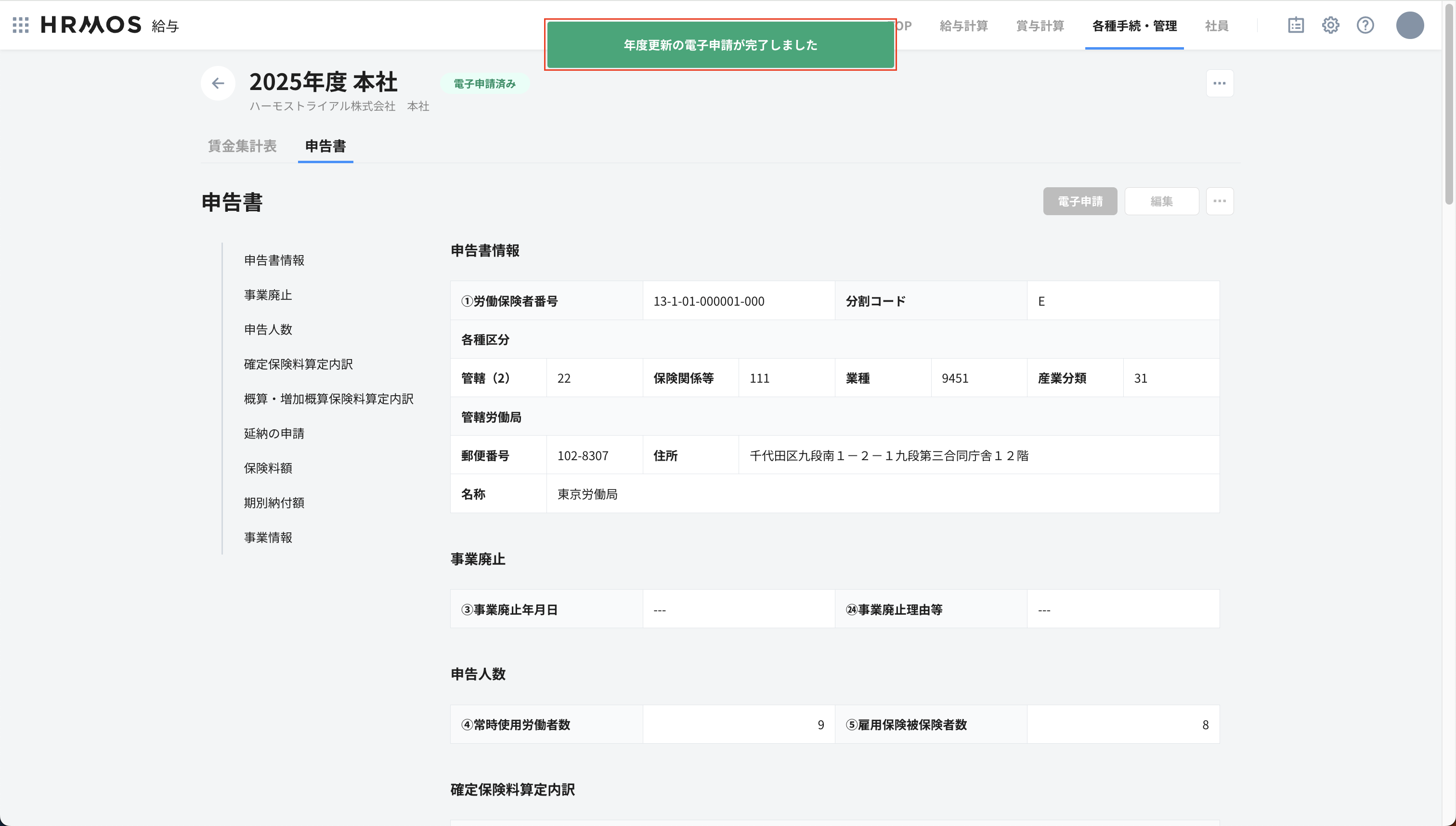Select 期別納付額 in the sidebar
Image resolution: width=1456 pixels, height=826 pixels.
tap(274, 502)
